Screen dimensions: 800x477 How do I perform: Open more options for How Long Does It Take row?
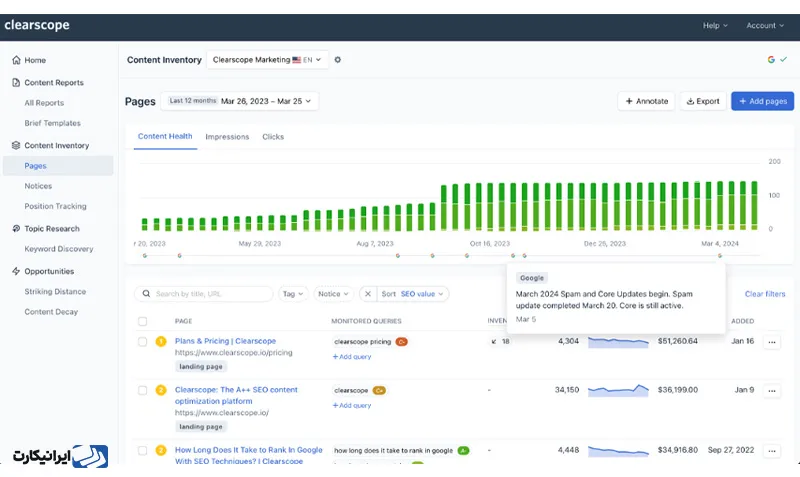[x=772, y=451]
